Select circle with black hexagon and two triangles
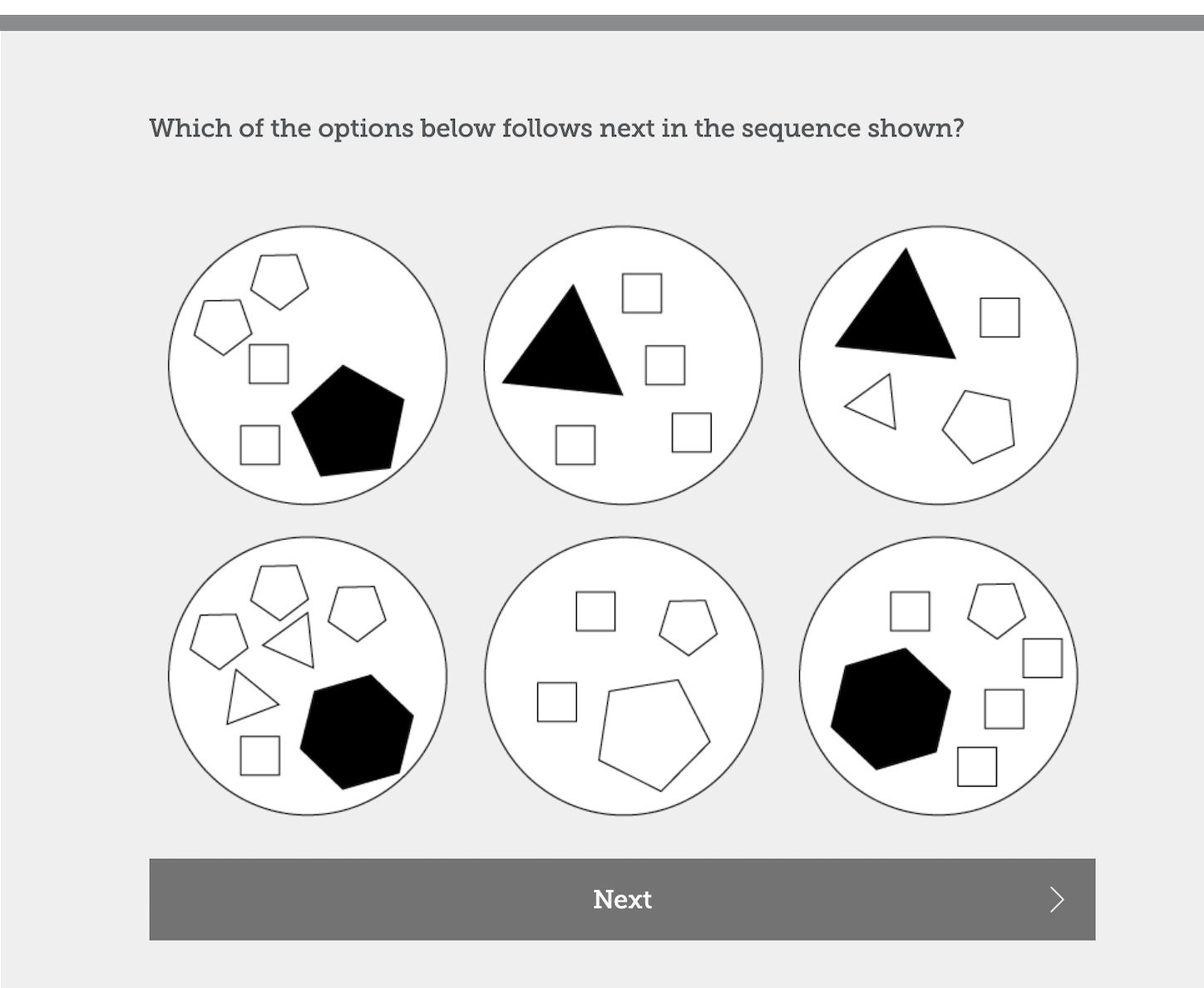 tap(308, 675)
